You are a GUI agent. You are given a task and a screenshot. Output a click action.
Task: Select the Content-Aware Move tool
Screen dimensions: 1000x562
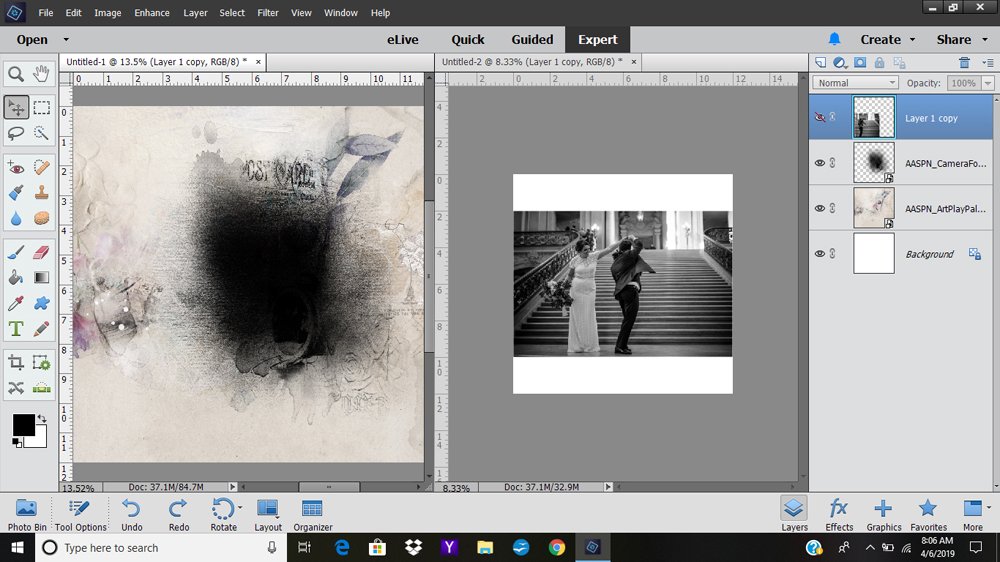pyautogui.click(x=16, y=388)
